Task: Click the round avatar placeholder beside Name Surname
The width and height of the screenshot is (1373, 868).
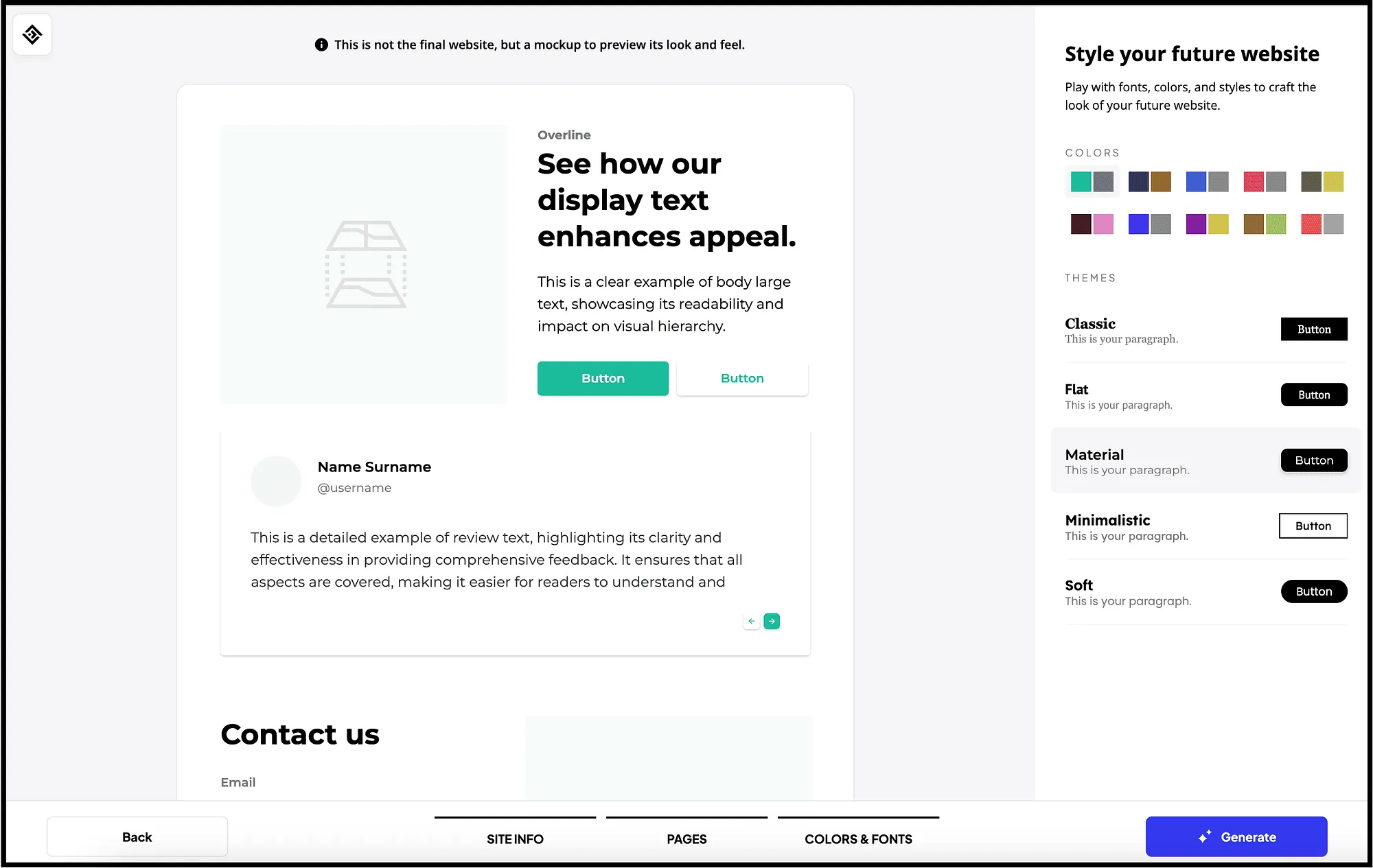Action: (276, 481)
